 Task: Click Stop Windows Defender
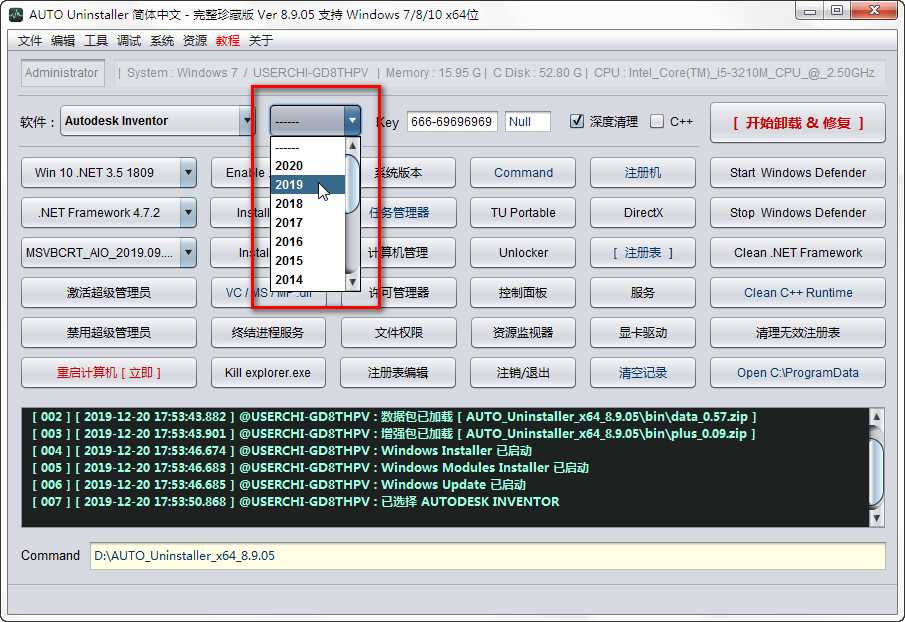[x=798, y=213]
